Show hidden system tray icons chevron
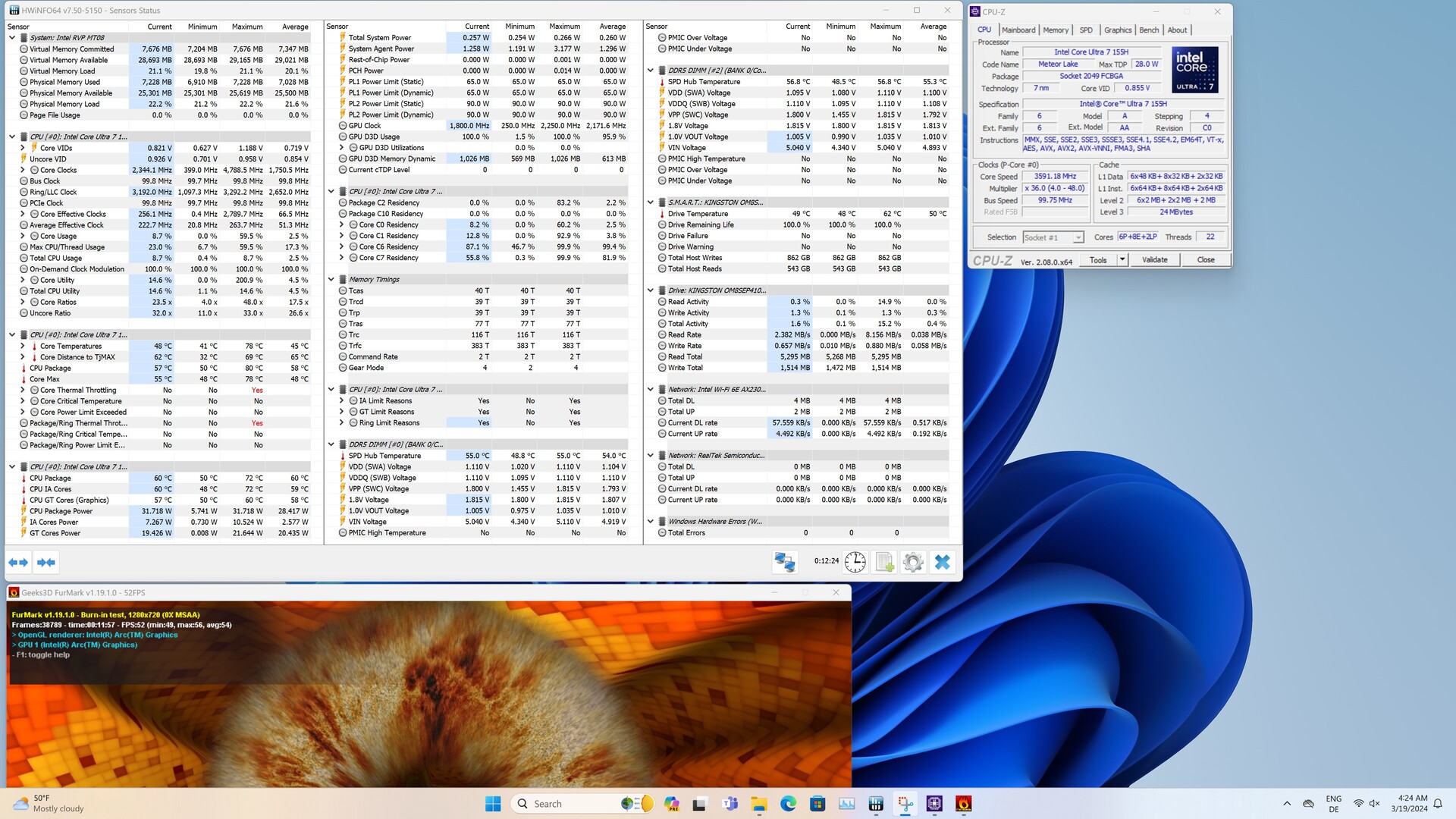 (1287, 804)
